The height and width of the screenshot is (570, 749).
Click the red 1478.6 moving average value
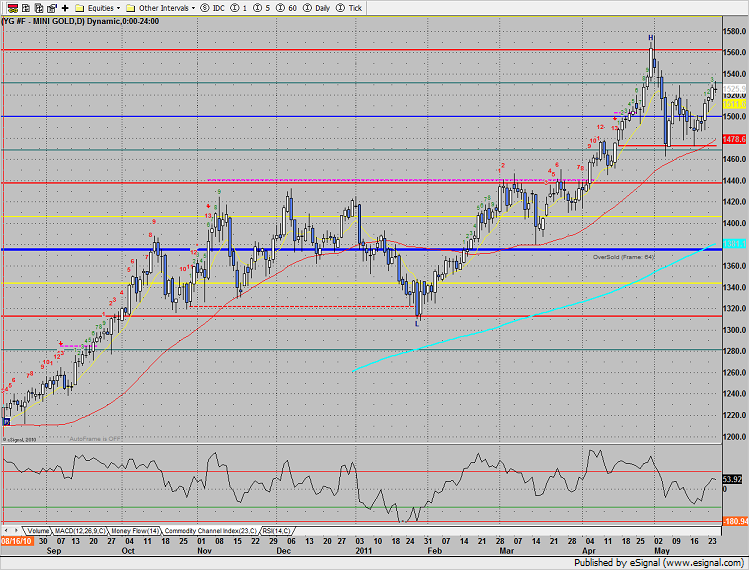pos(734,139)
